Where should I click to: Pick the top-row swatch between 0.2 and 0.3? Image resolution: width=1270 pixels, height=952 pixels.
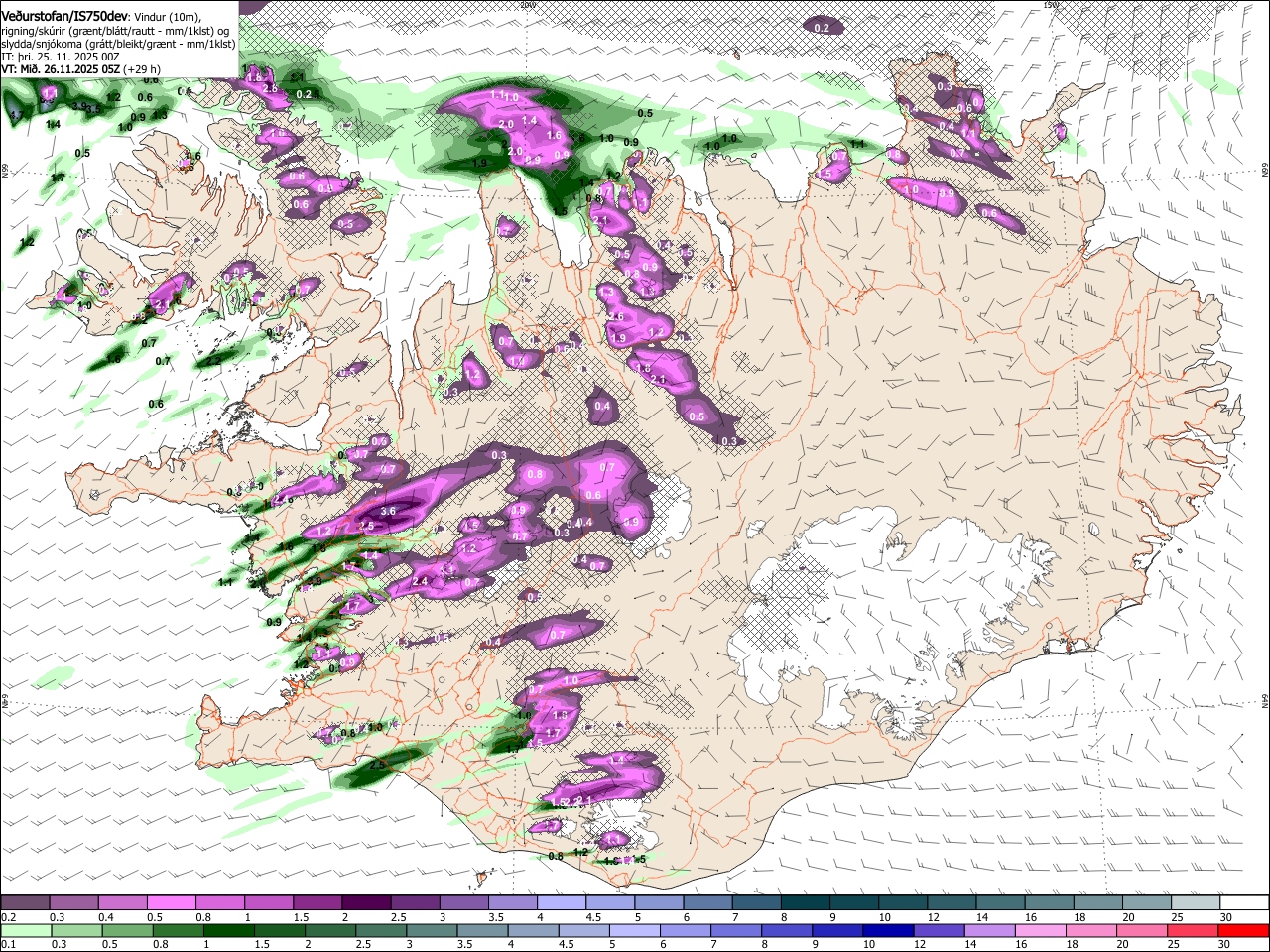(x=25, y=902)
